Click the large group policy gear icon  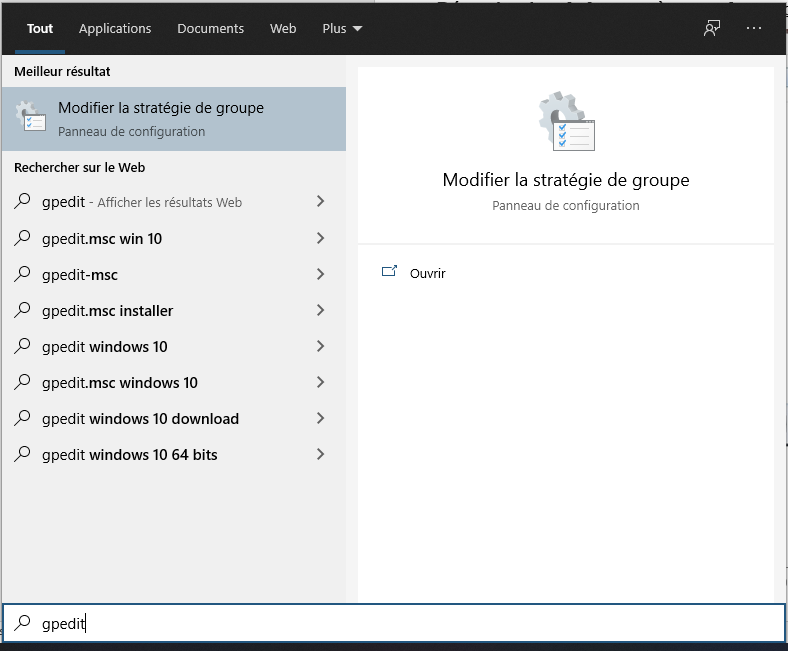pyautogui.click(x=566, y=121)
